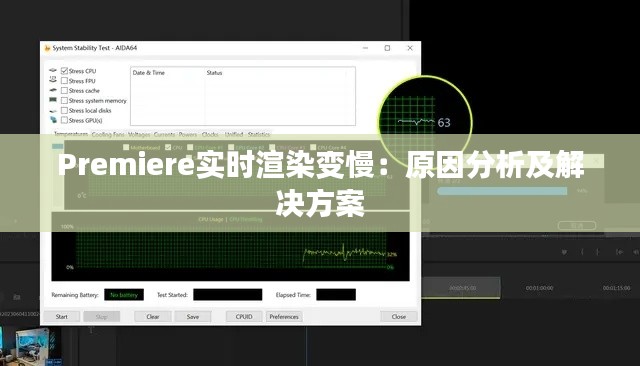The height and width of the screenshot is (366, 640).
Task: Click the 00:01:15:00 Premiere timeline marker
Action: click(616, 288)
